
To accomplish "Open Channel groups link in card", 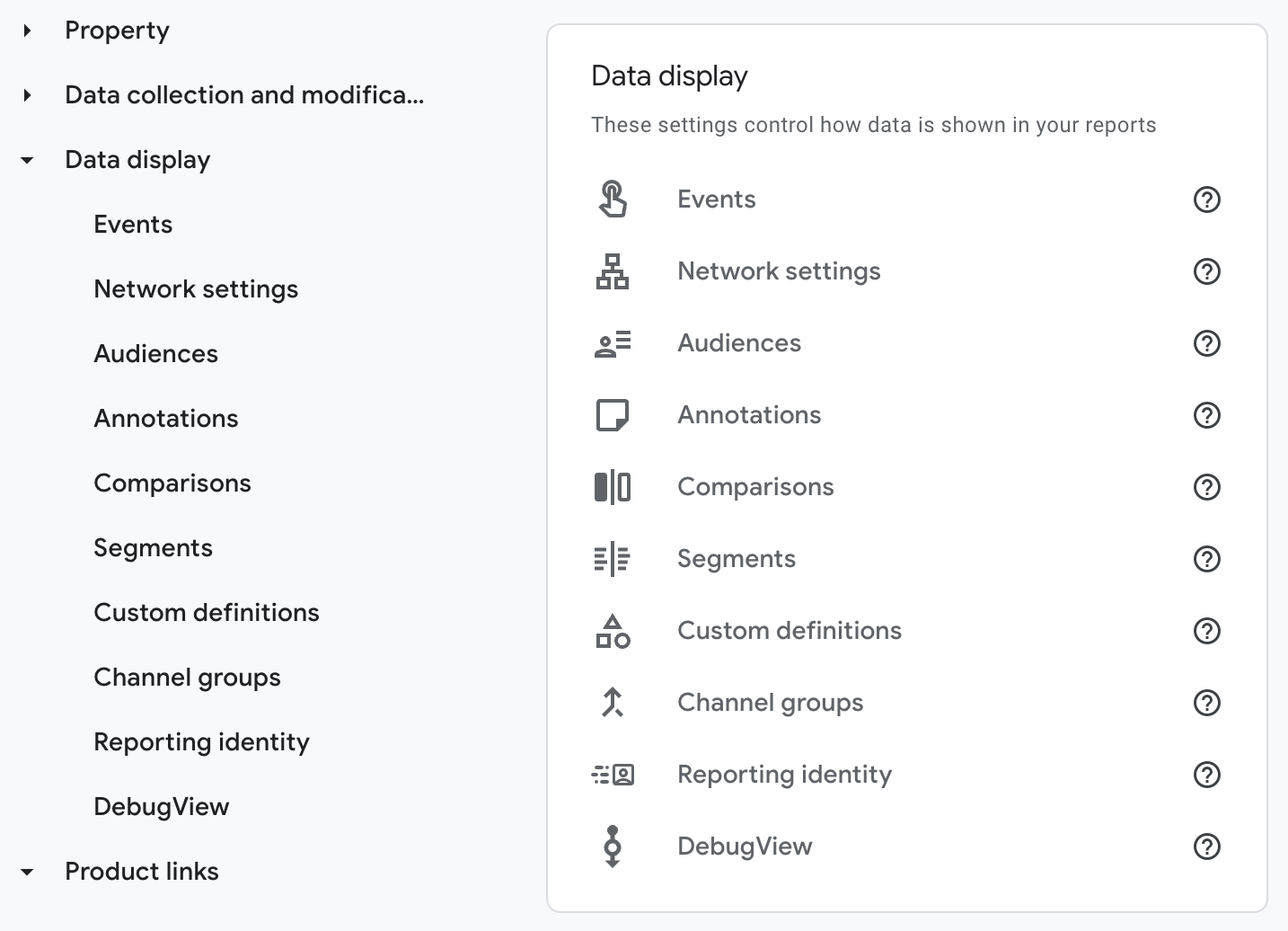I will click(x=771, y=703).
